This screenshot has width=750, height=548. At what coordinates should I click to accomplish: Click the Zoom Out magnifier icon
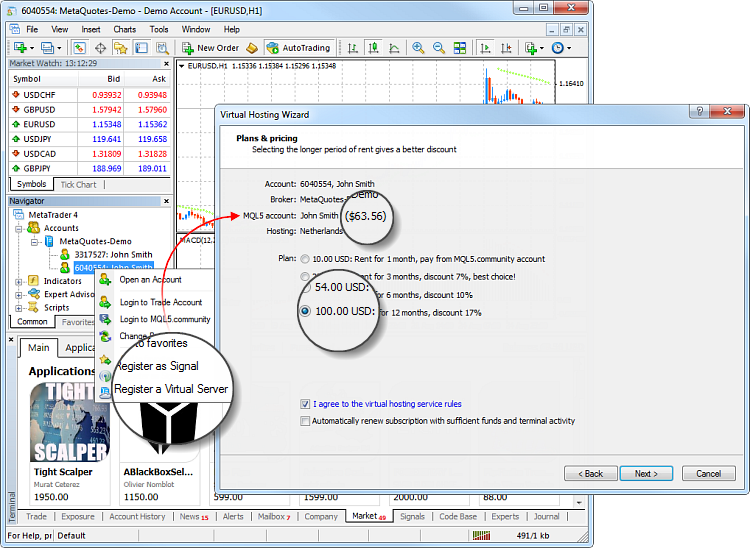click(440, 47)
